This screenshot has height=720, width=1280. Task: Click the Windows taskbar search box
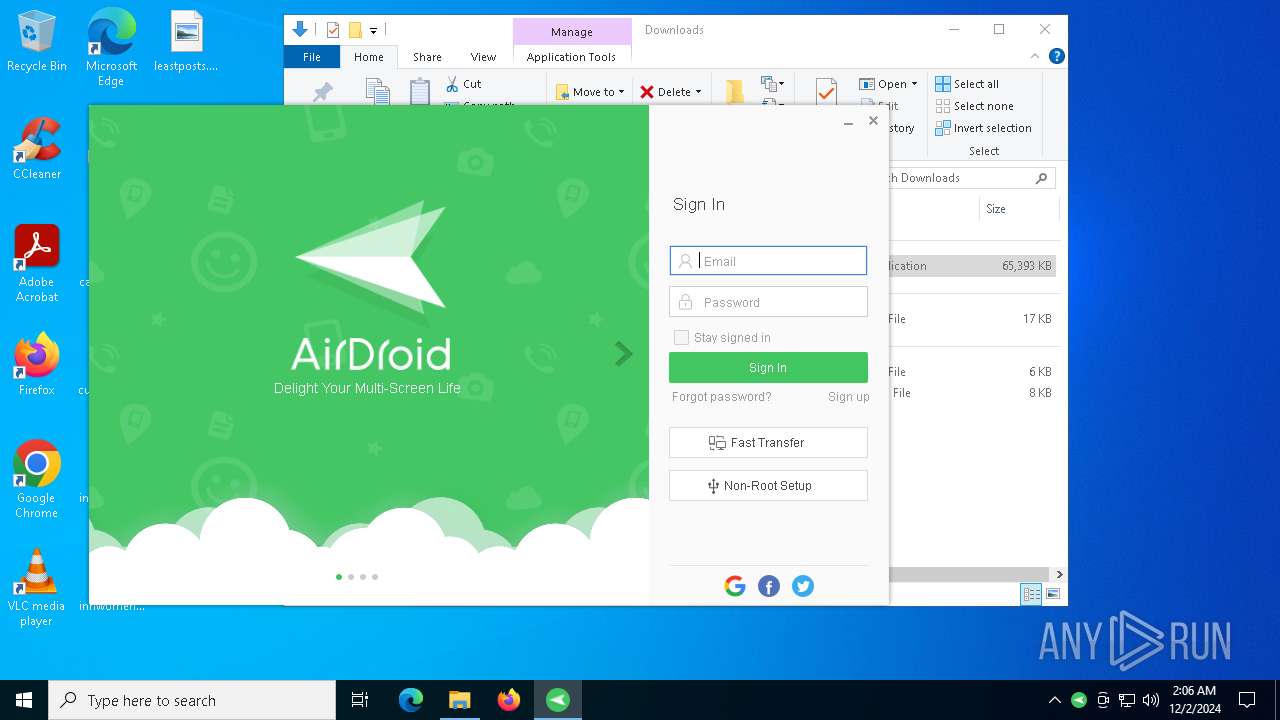pos(192,700)
